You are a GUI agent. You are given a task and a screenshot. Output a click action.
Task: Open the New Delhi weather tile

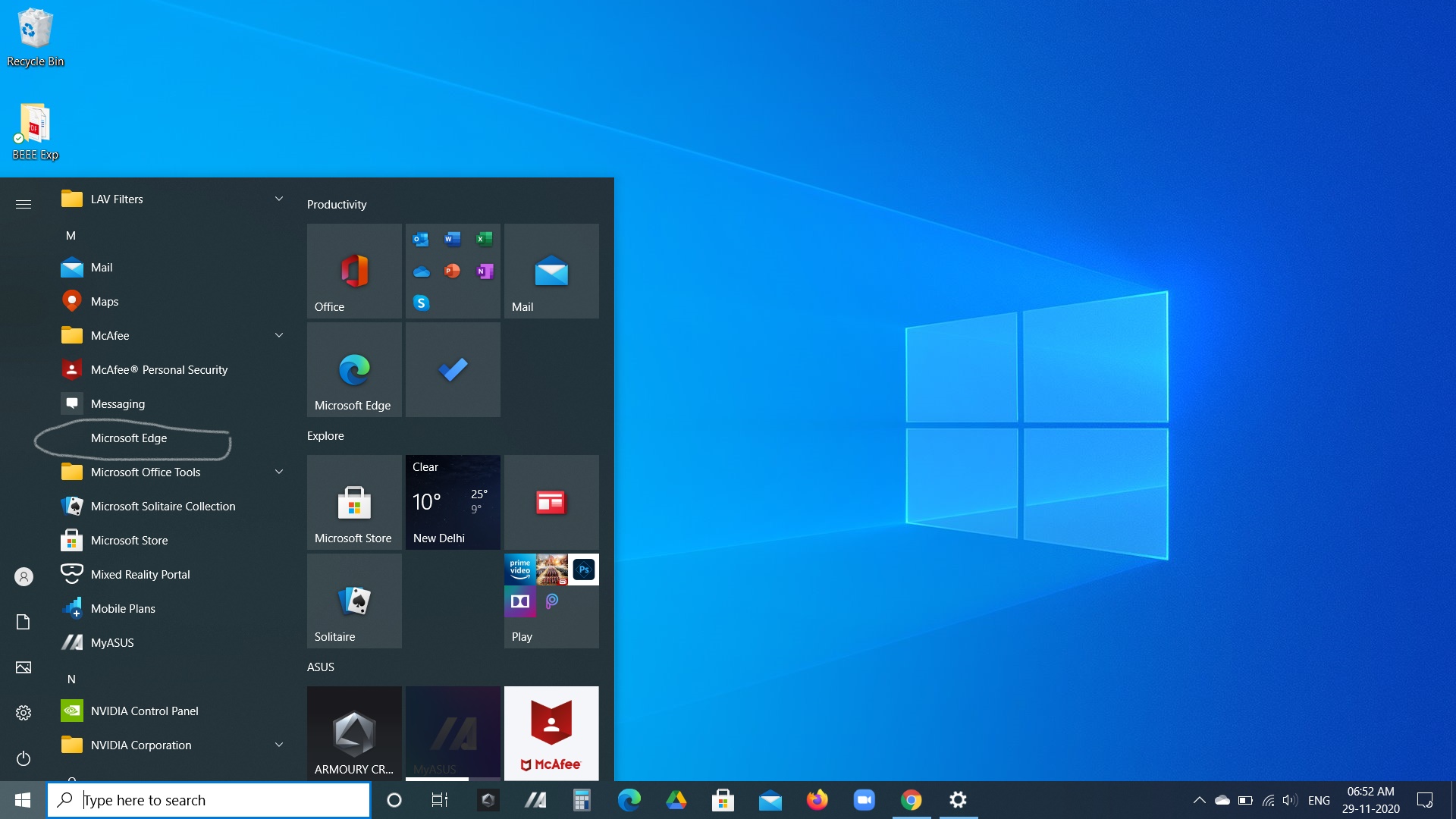[x=453, y=502]
